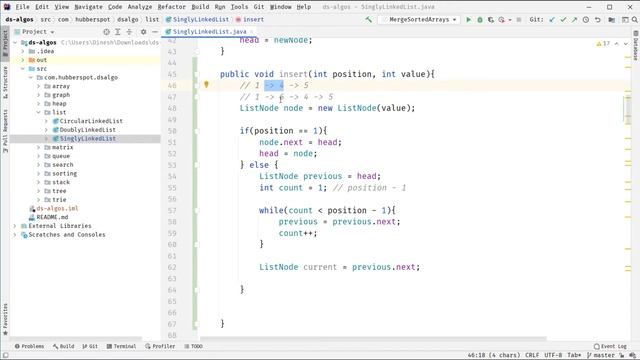
Task: Open the Refactor menu
Action: (x=171, y=7)
